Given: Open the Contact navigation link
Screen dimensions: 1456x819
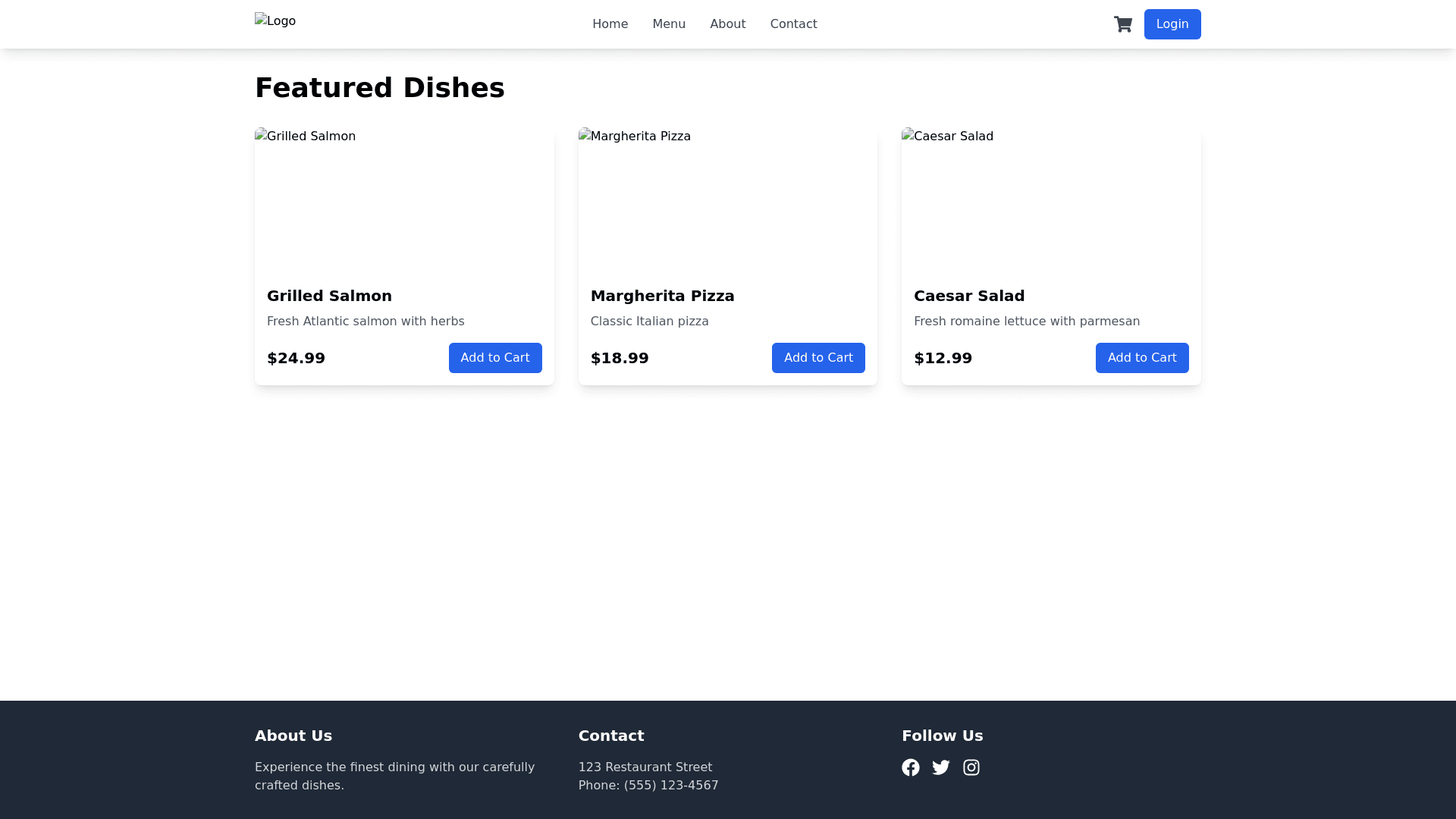Looking at the screenshot, I should (x=793, y=24).
